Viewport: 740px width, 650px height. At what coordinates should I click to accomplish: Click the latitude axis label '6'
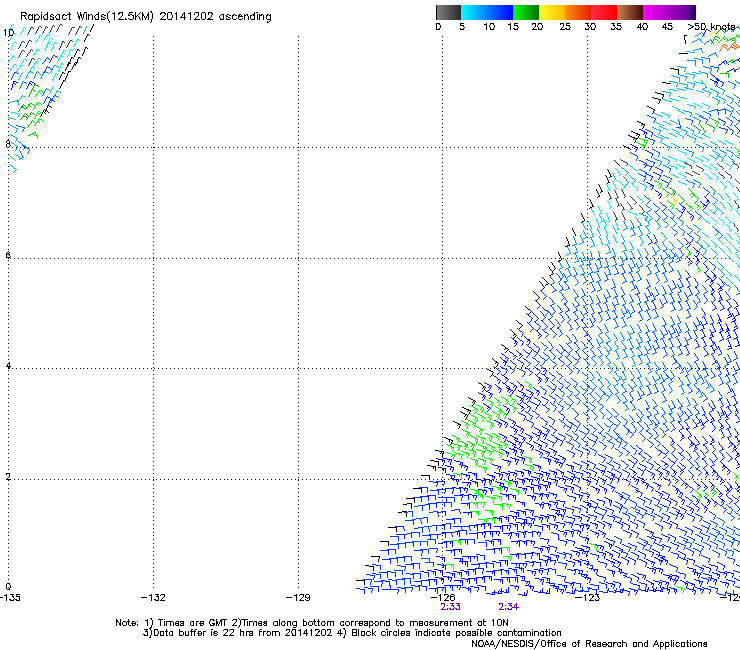8,255
